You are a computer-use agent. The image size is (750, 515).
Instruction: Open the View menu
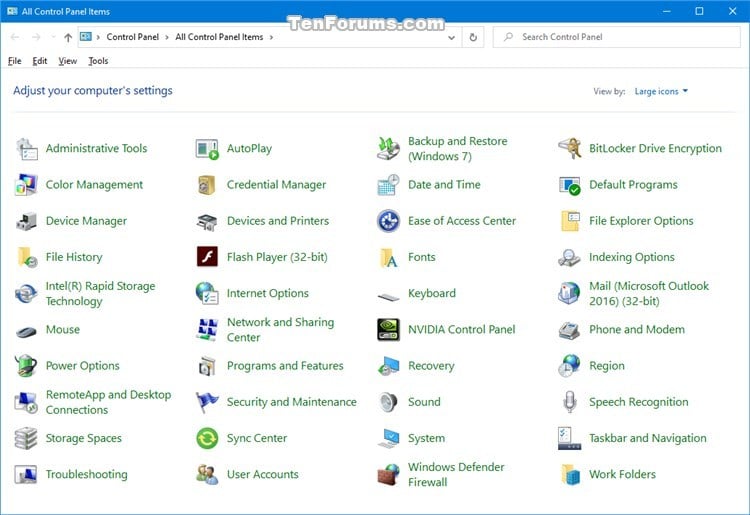click(67, 61)
